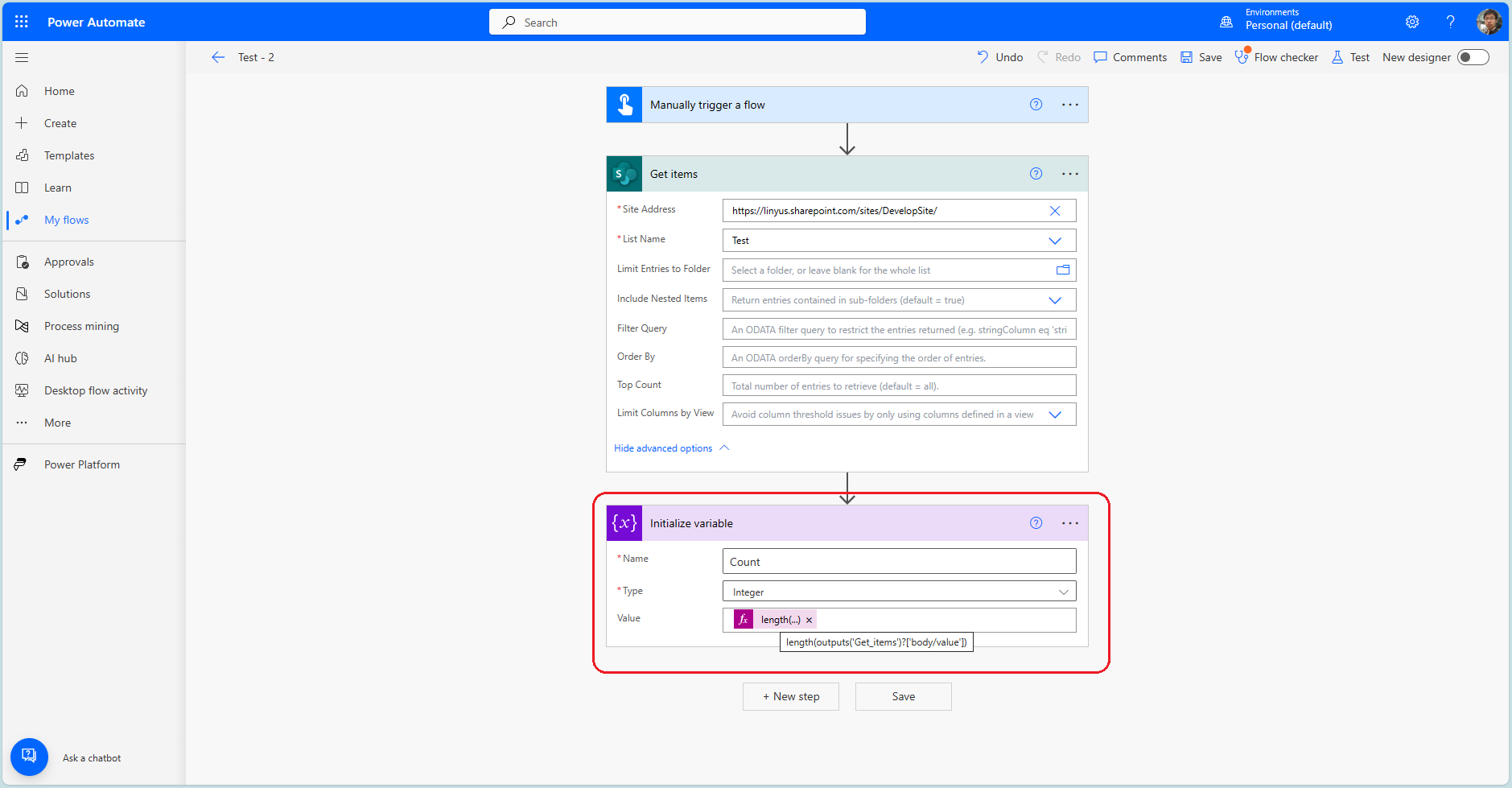
Task: Click the Save disk icon in toolbar
Action: pos(1186,57)
